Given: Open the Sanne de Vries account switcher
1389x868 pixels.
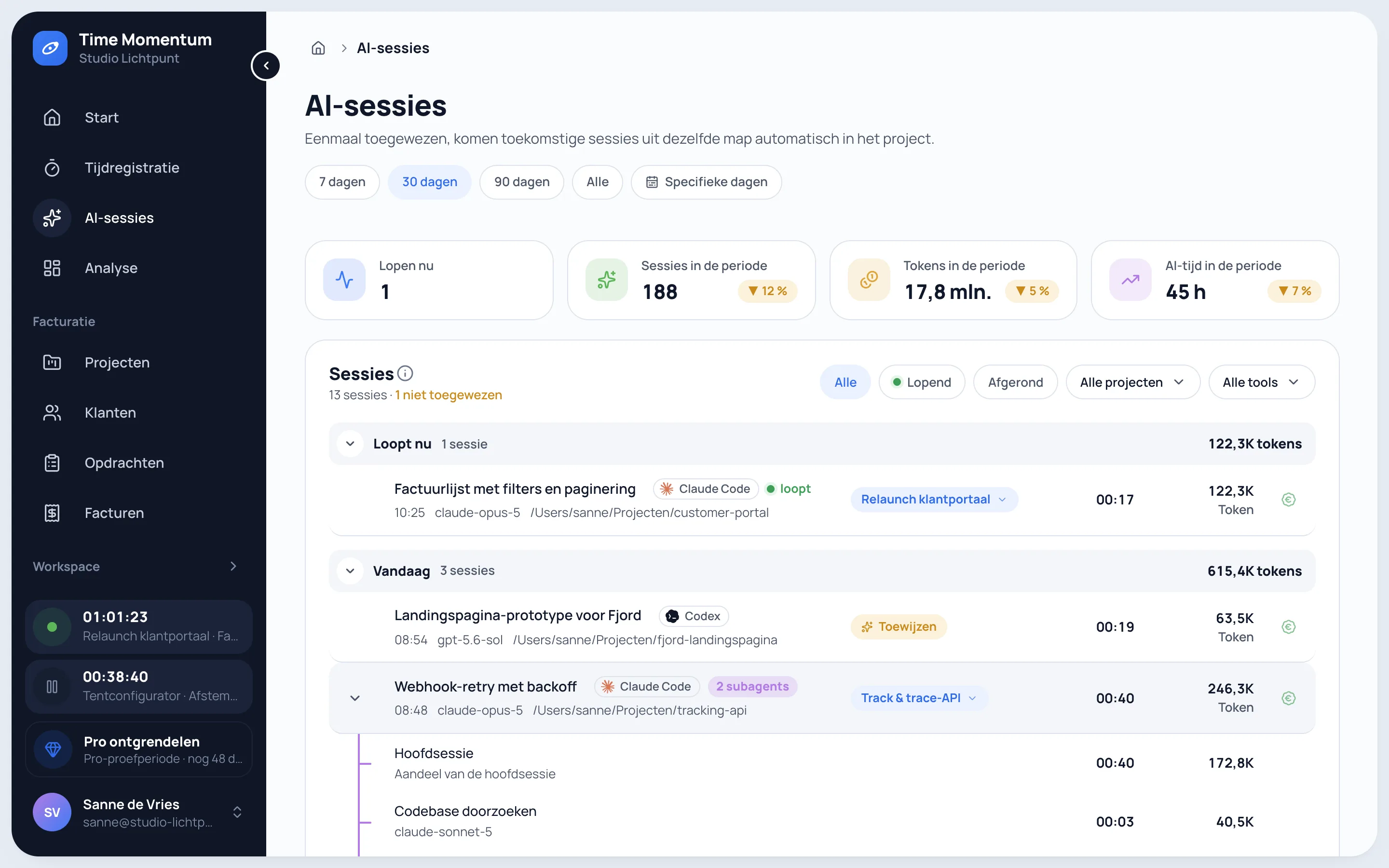Looking at the screenshot, I should [x=237, y=812].
